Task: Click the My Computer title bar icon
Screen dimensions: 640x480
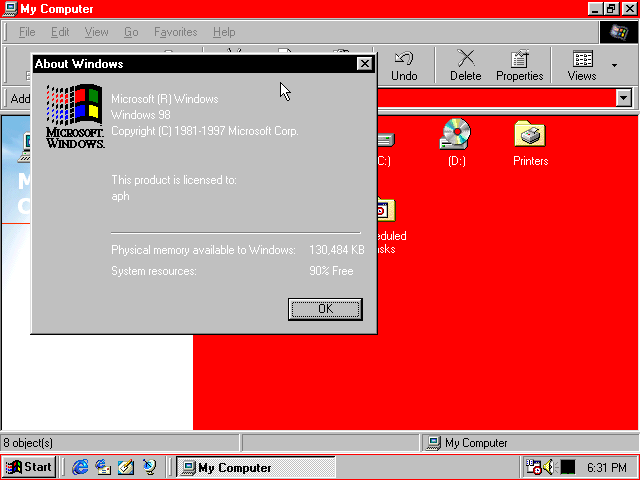Action: coord(10,9)
